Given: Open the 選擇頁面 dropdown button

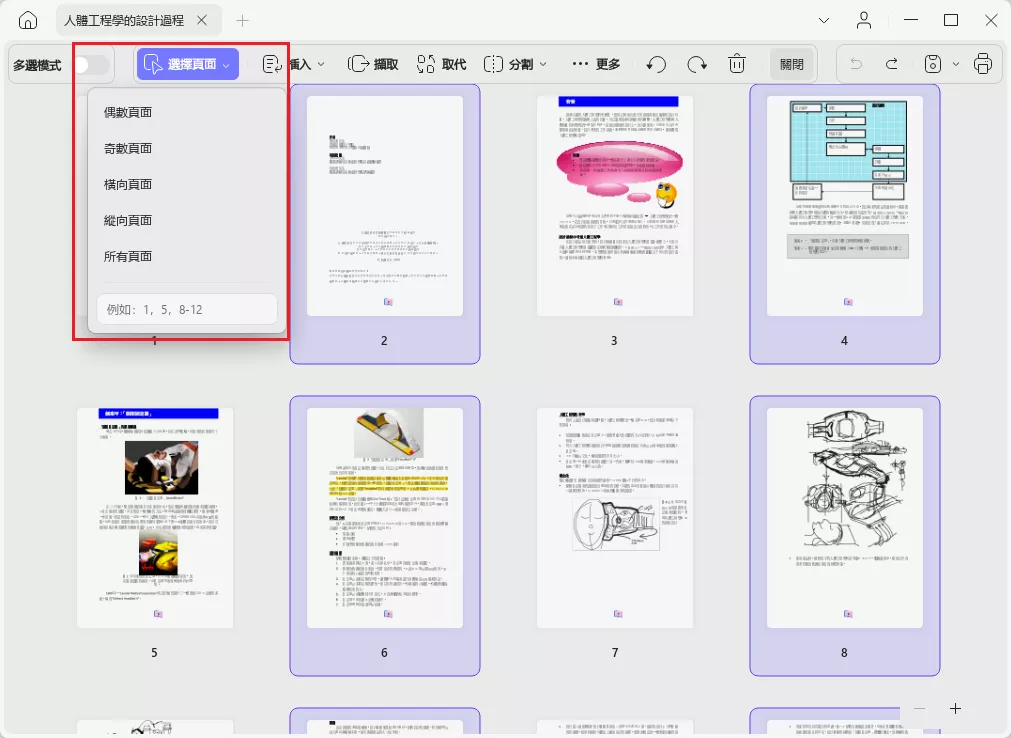Looking at the screenshot, I should tap(188, 64).
